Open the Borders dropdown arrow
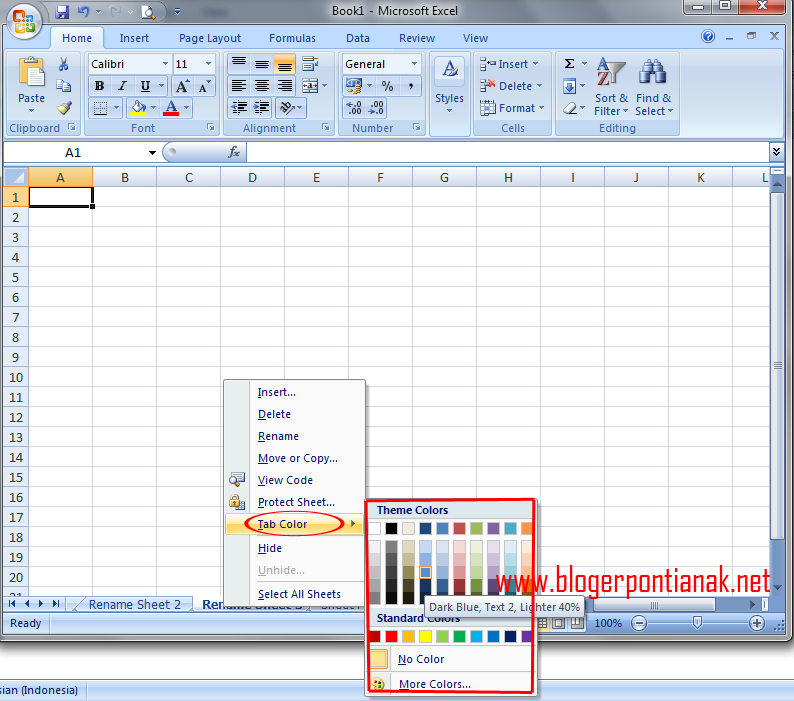 [x=116, y=107]
